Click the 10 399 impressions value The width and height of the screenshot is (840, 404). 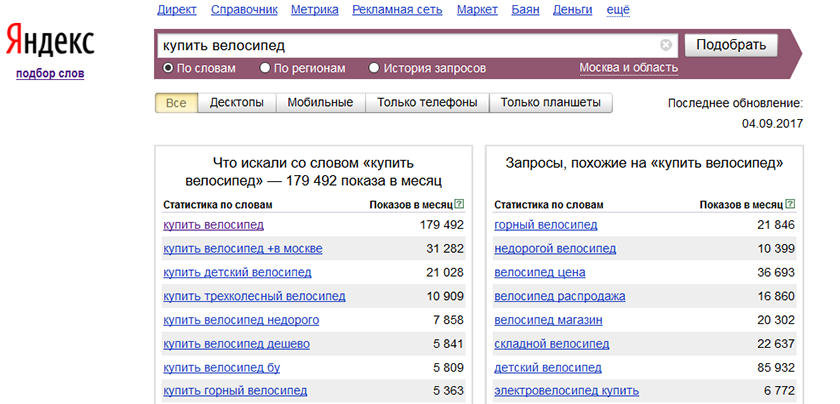click(776, 249)
